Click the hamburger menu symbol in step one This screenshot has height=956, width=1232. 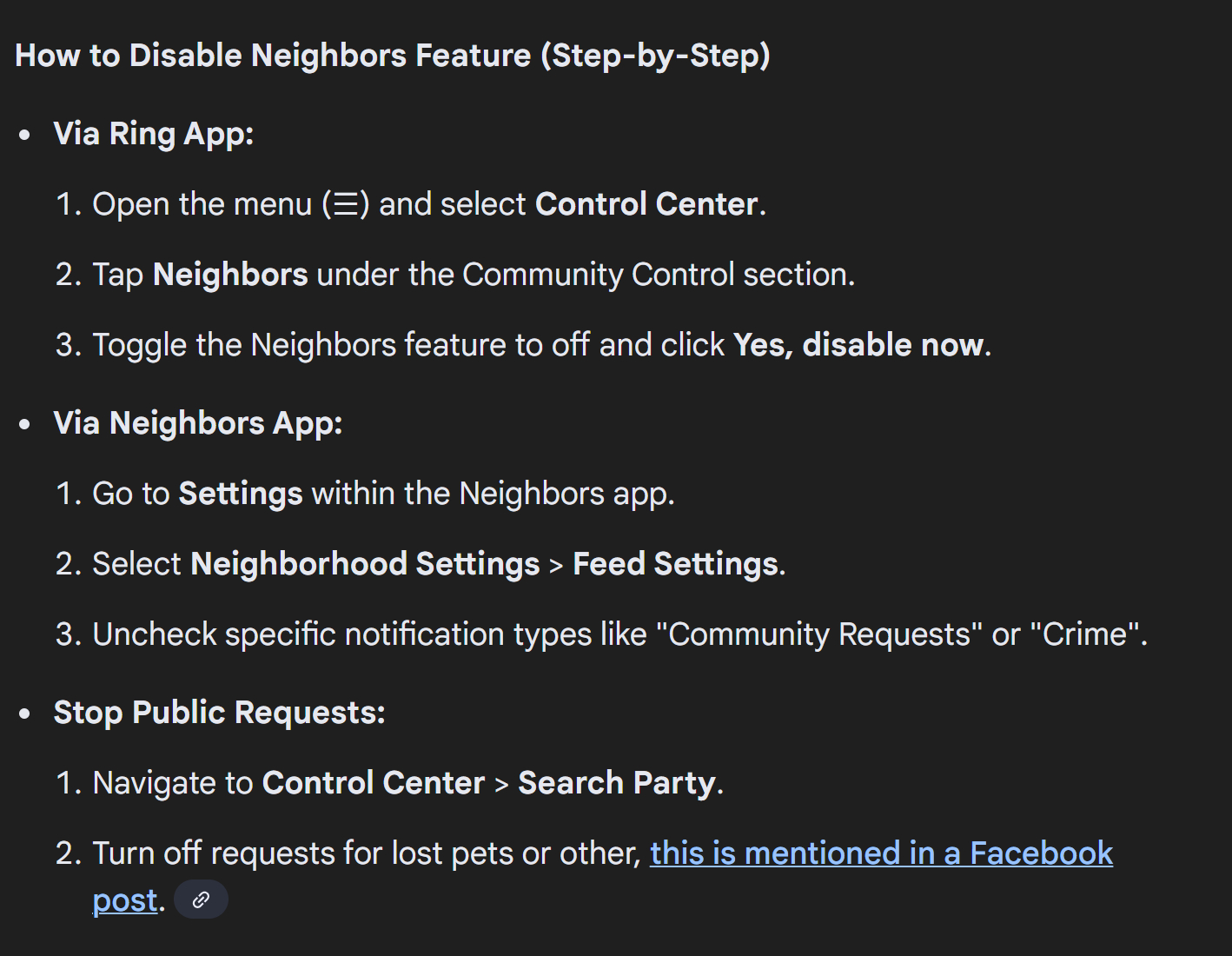coord(346,205)
